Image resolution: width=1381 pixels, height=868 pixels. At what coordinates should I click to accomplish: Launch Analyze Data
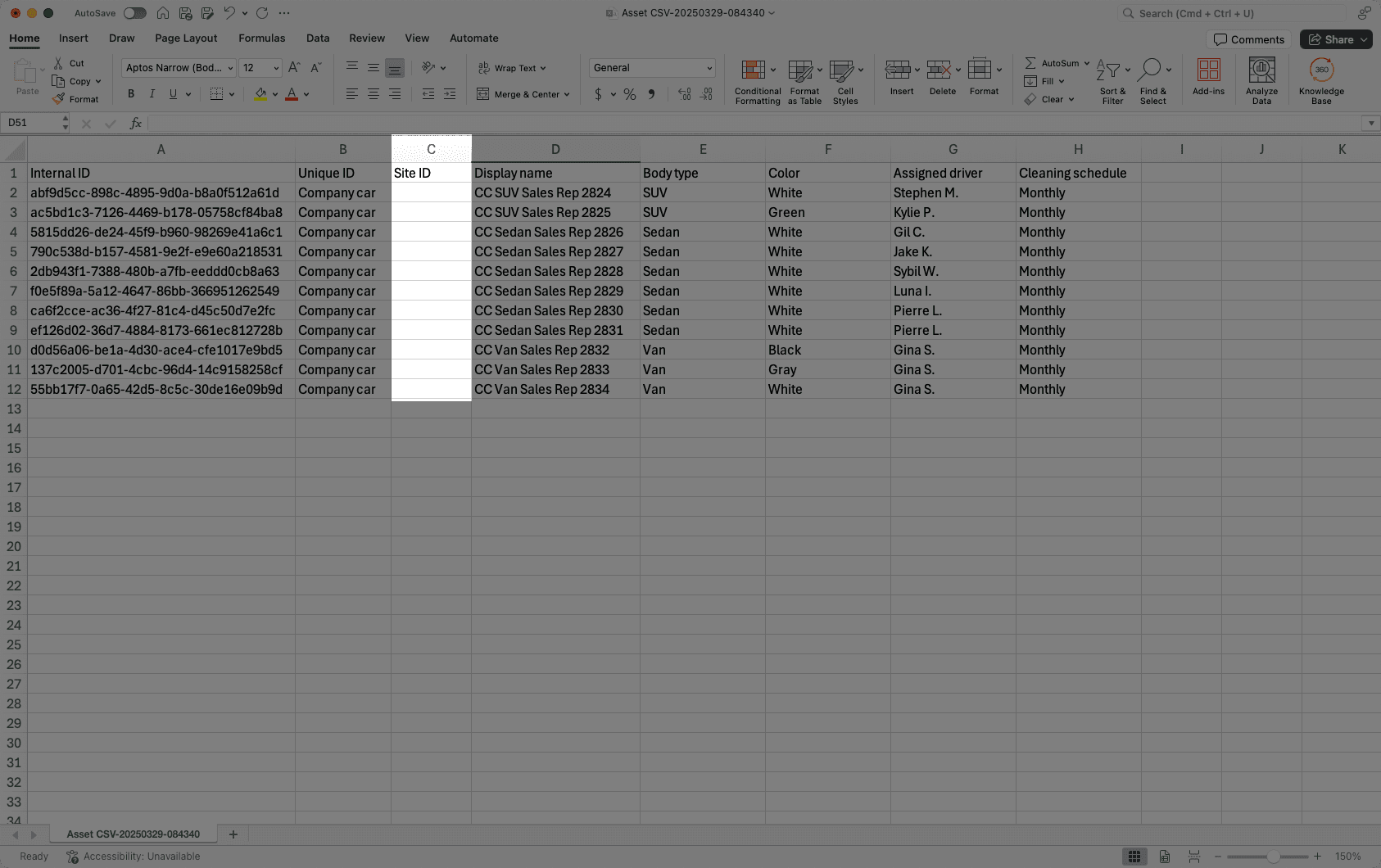[x=1261, y=79]
